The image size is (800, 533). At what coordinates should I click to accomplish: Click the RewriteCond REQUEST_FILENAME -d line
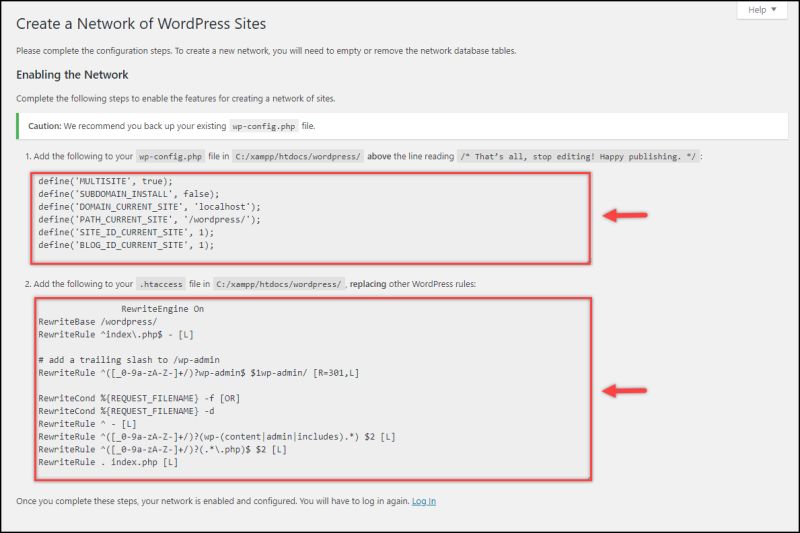(x=126, y=411)
